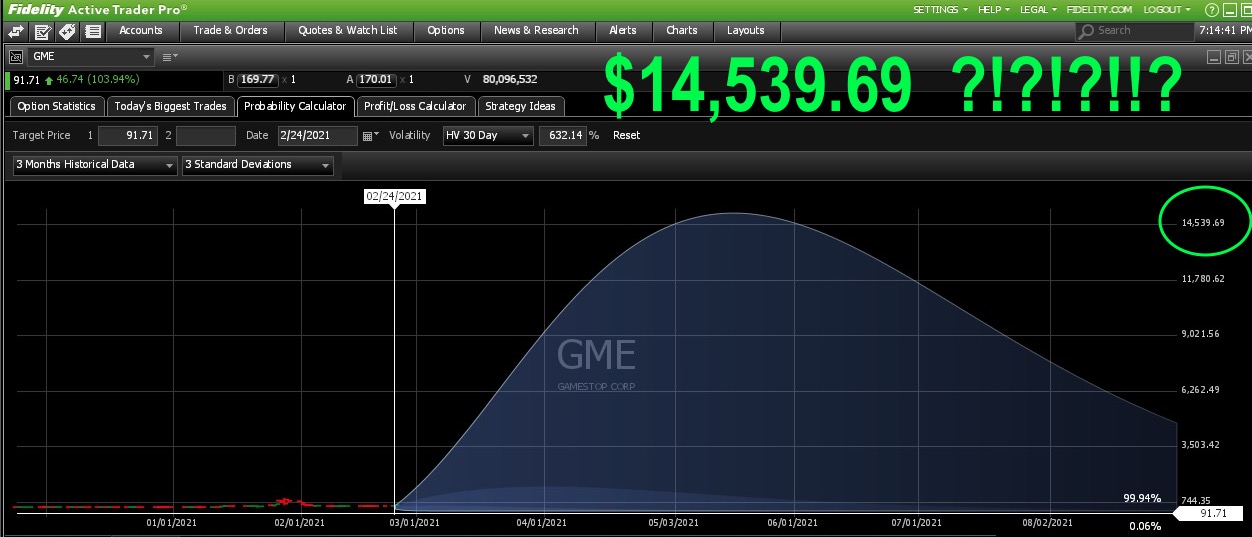The width and height of the screenshot is (1252, 537).
Task: Click the bid price 169.77 button
Action: coord(257,79)
